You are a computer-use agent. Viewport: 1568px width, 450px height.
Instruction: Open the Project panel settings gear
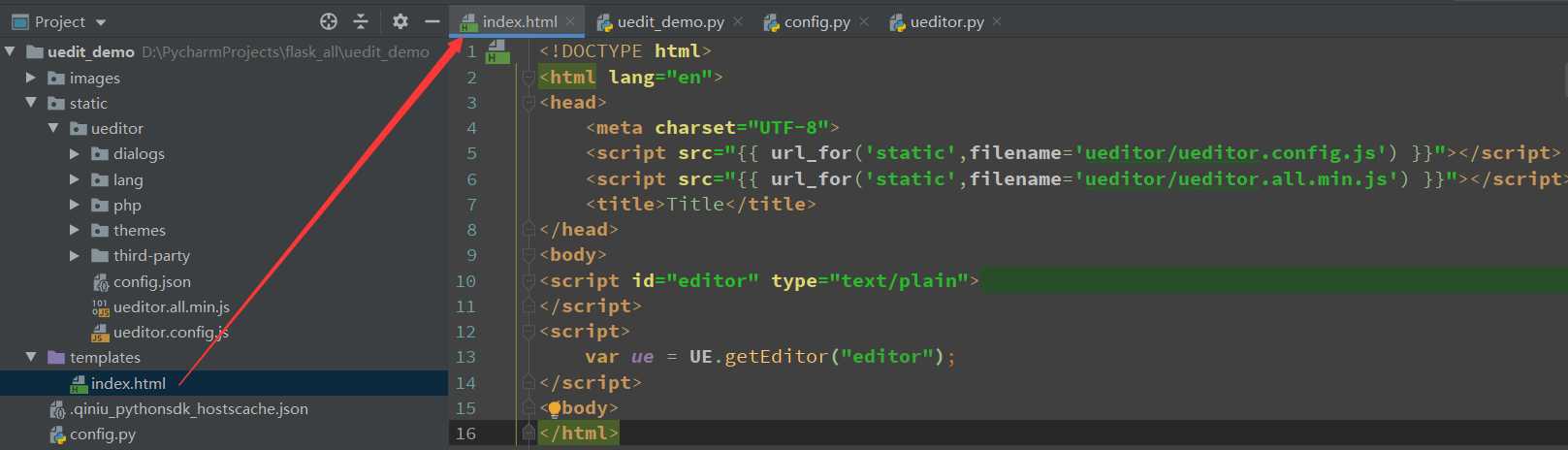click(400, 21)
